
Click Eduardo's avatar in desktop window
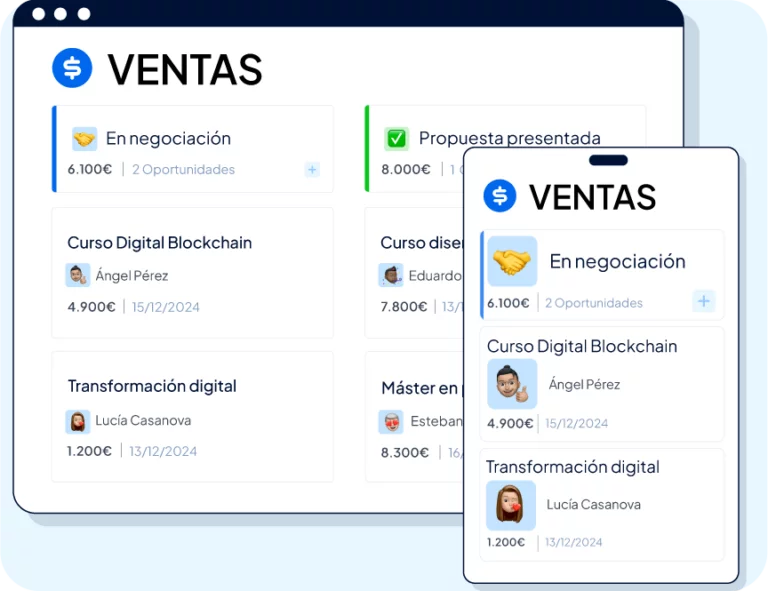tap(391, 275)
